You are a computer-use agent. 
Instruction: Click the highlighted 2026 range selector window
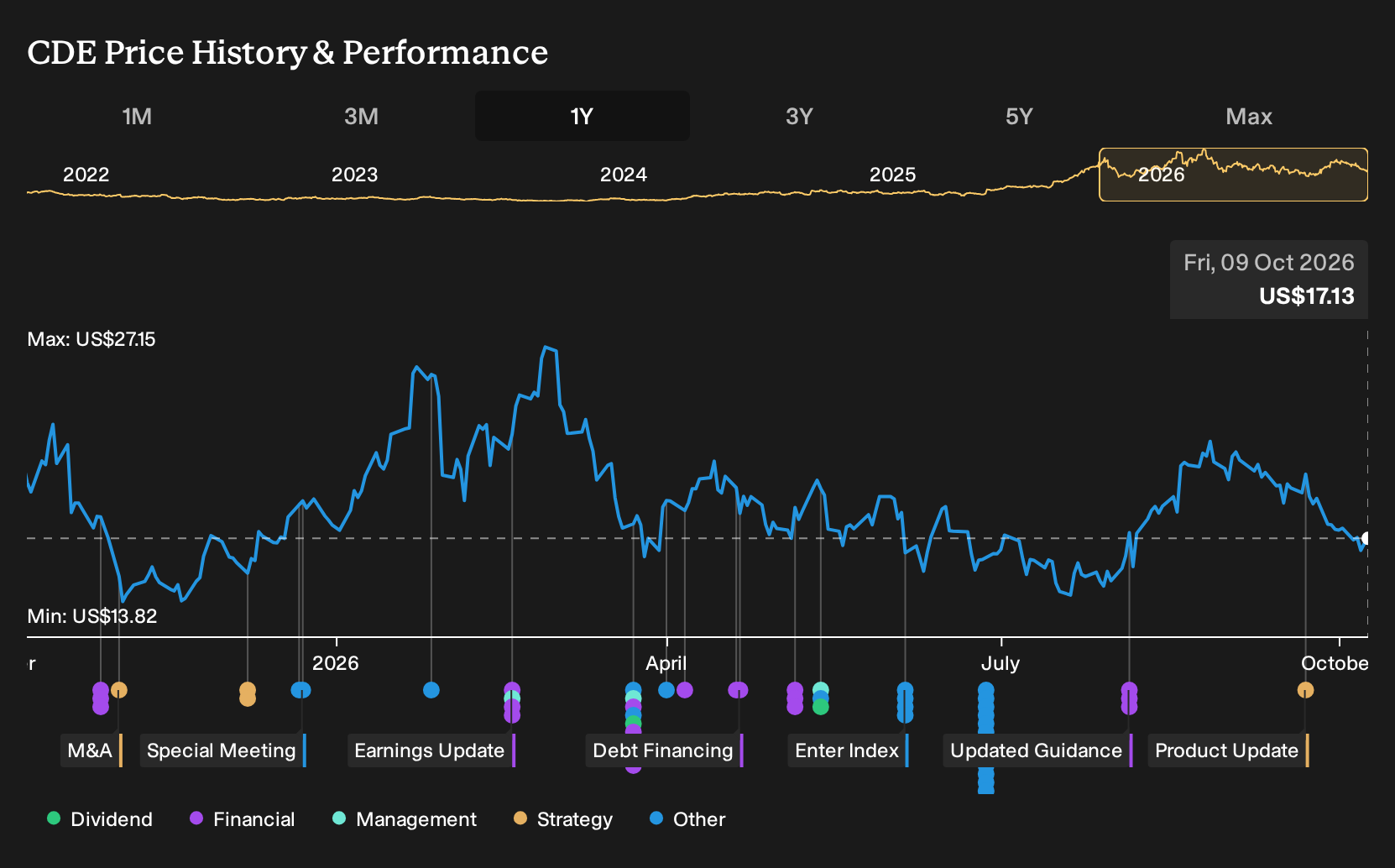pyautogui.click(x=1233, y=175)
